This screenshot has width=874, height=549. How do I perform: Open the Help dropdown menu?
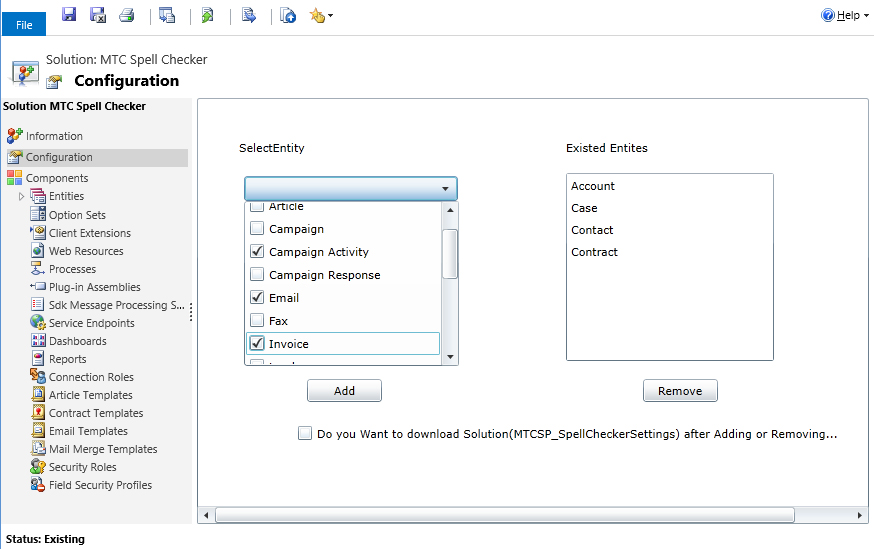click(845, 15)
